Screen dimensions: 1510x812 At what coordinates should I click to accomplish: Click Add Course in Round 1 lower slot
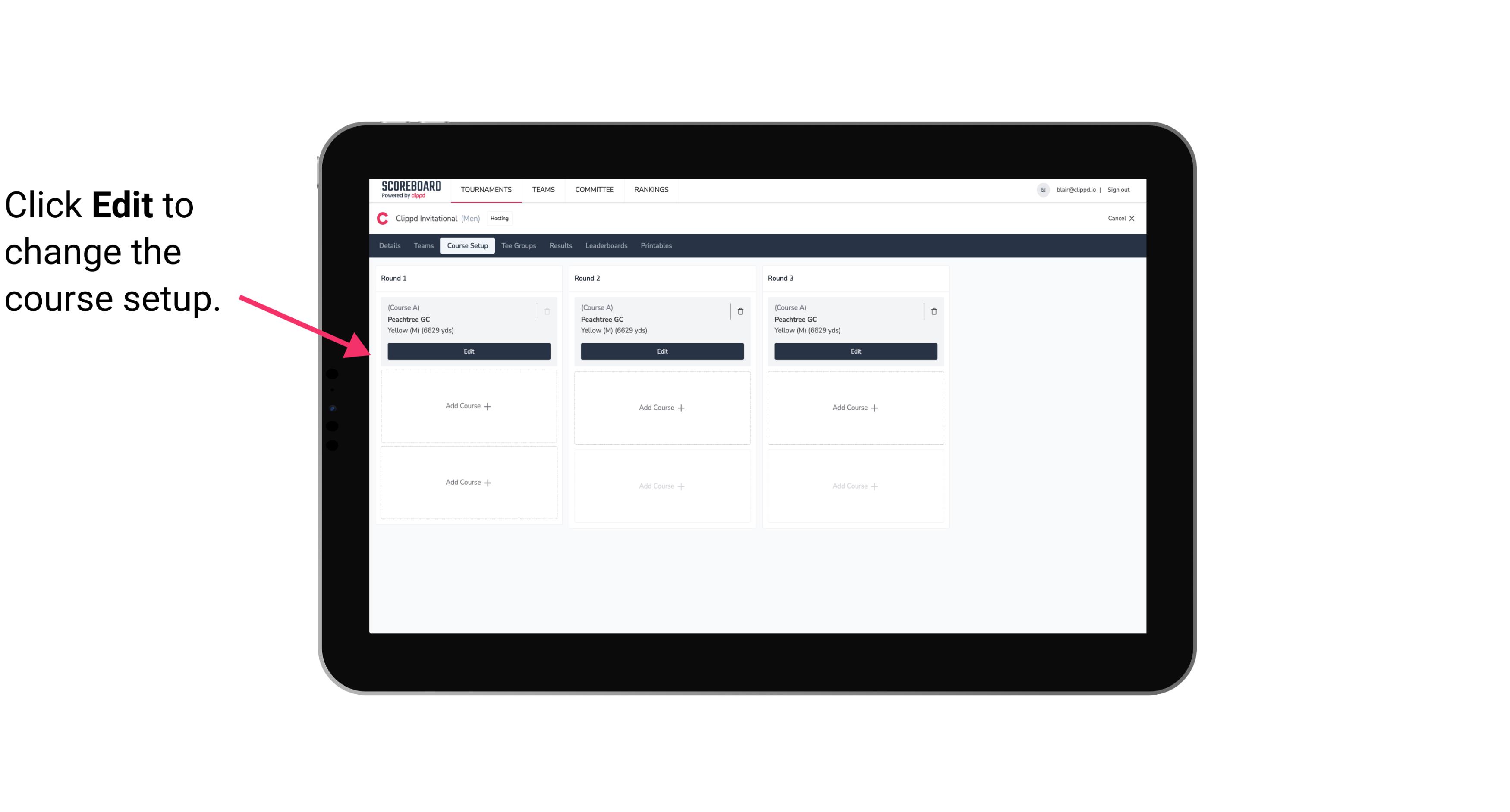[468, 482]
